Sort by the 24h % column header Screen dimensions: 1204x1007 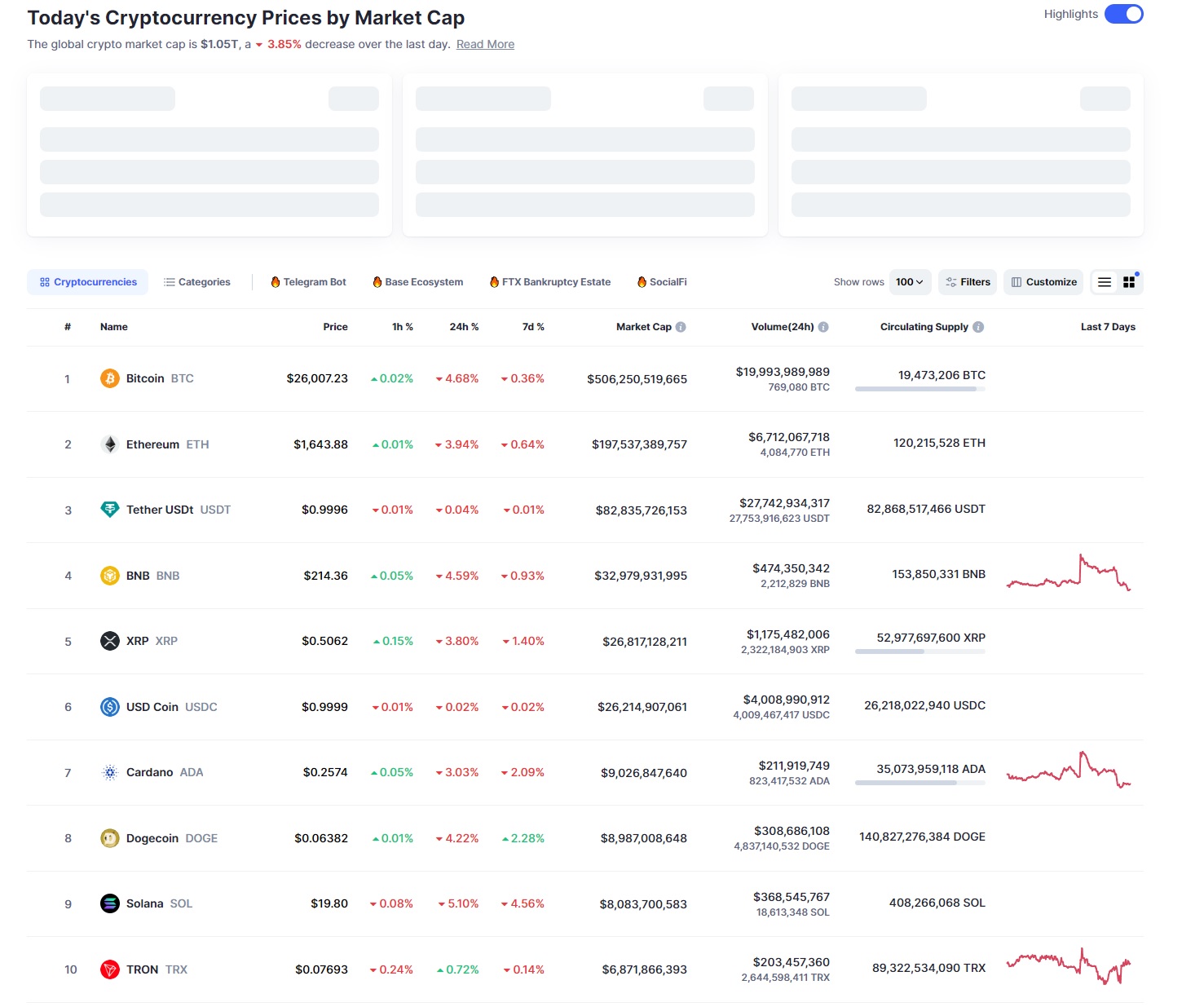point(464,327)
